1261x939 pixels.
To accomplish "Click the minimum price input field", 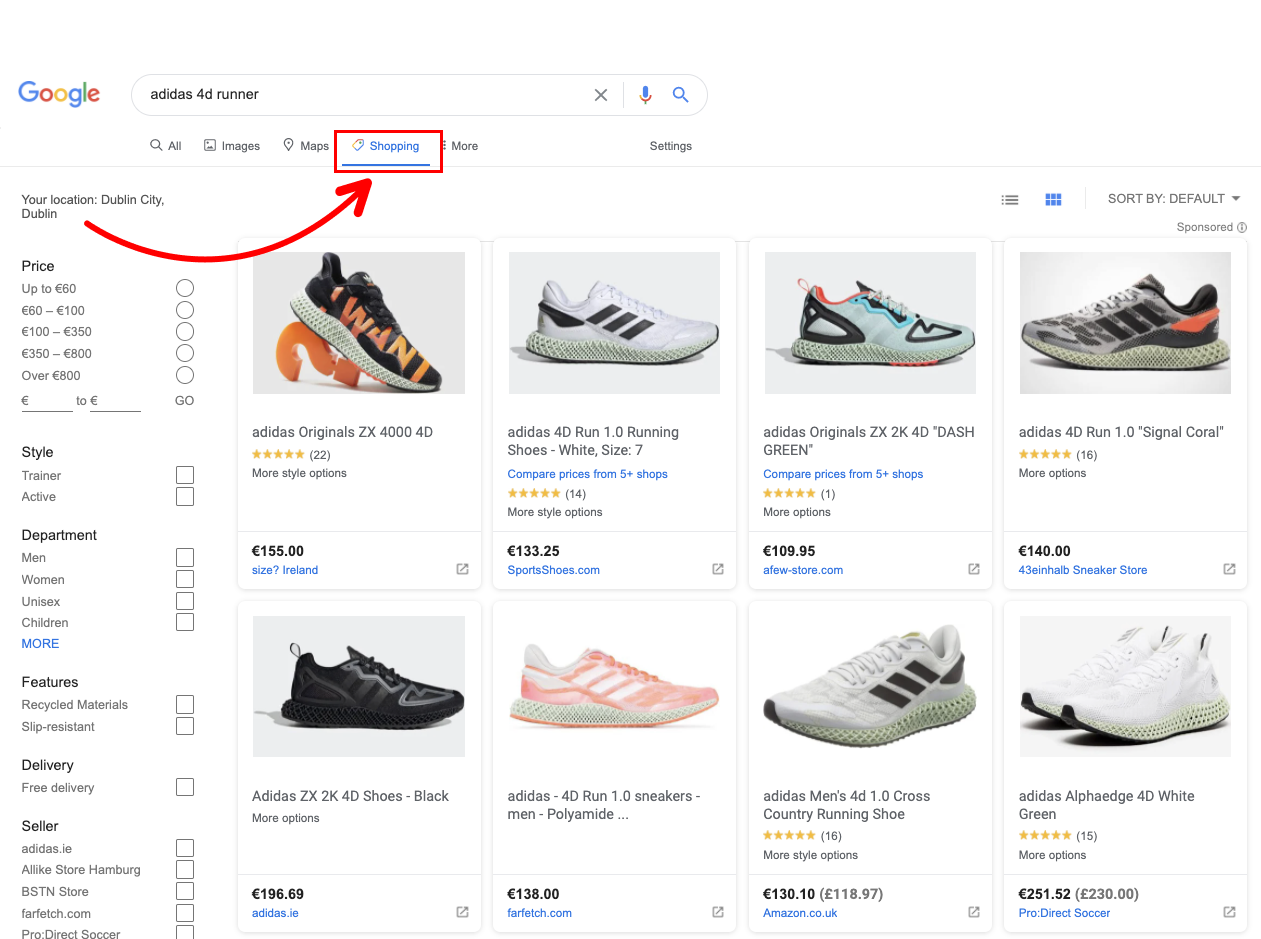I will [50, 401].
